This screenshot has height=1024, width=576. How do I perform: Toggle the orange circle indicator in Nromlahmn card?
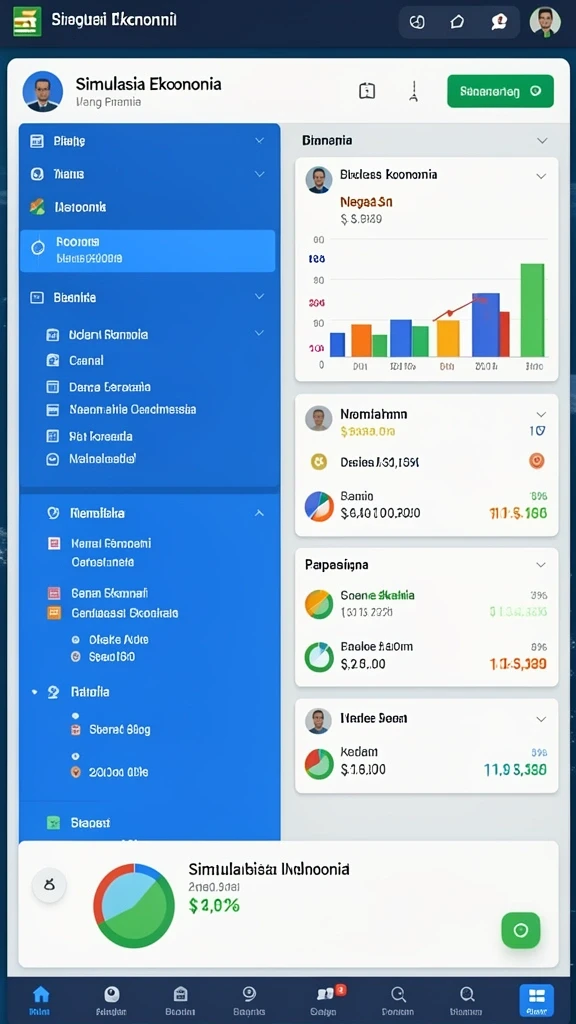(x=536, y=460)
